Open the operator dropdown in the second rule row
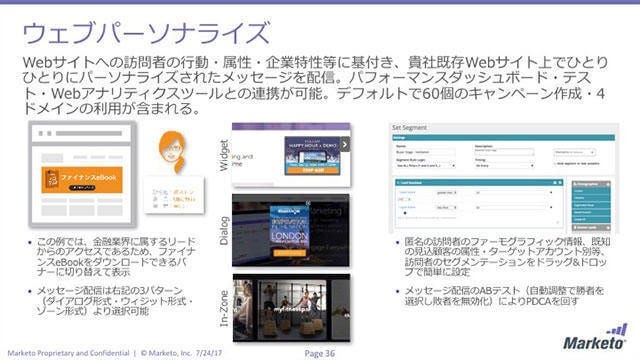 coord(446,207)
